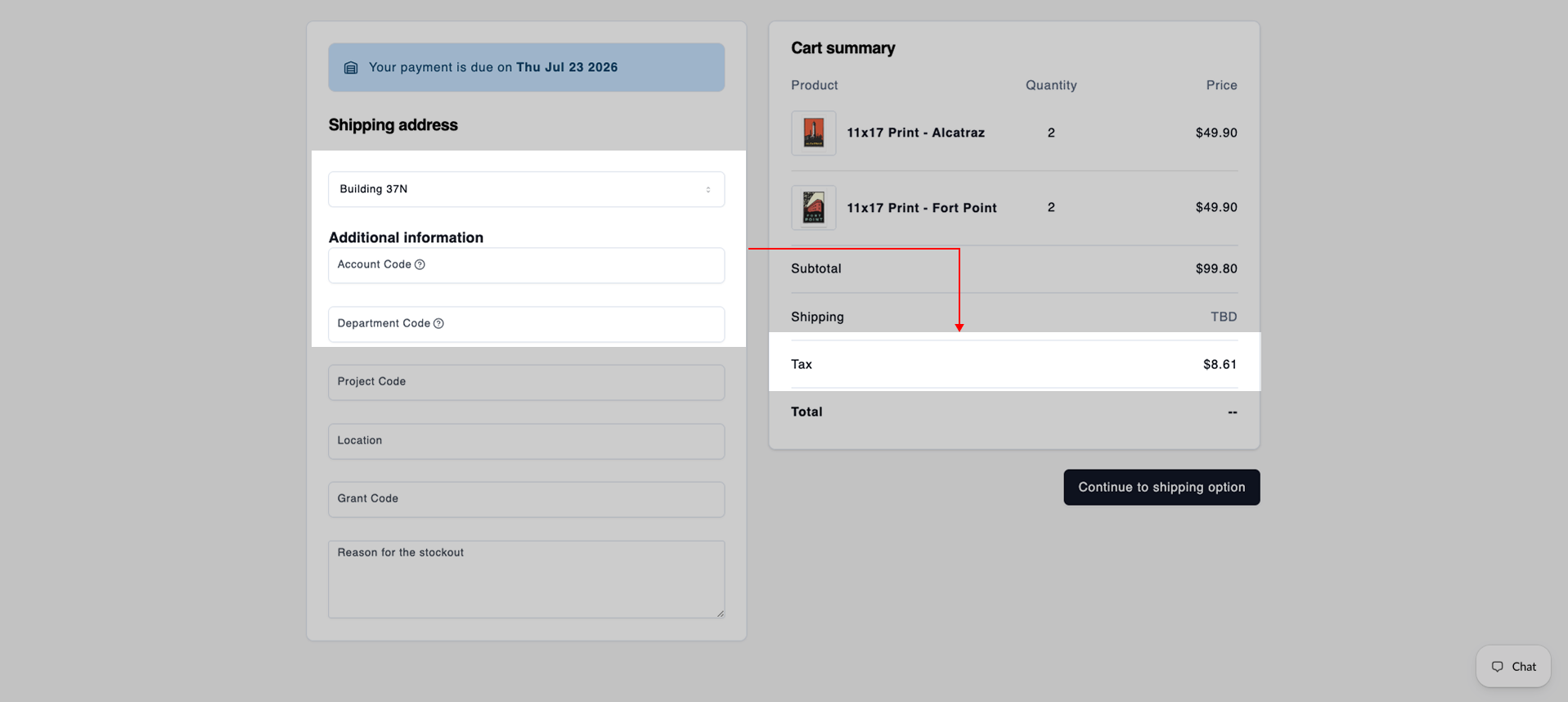This screenshot has width=1568, height=702.
Task: Focus the Project Code field
Action: click(526, 382)
